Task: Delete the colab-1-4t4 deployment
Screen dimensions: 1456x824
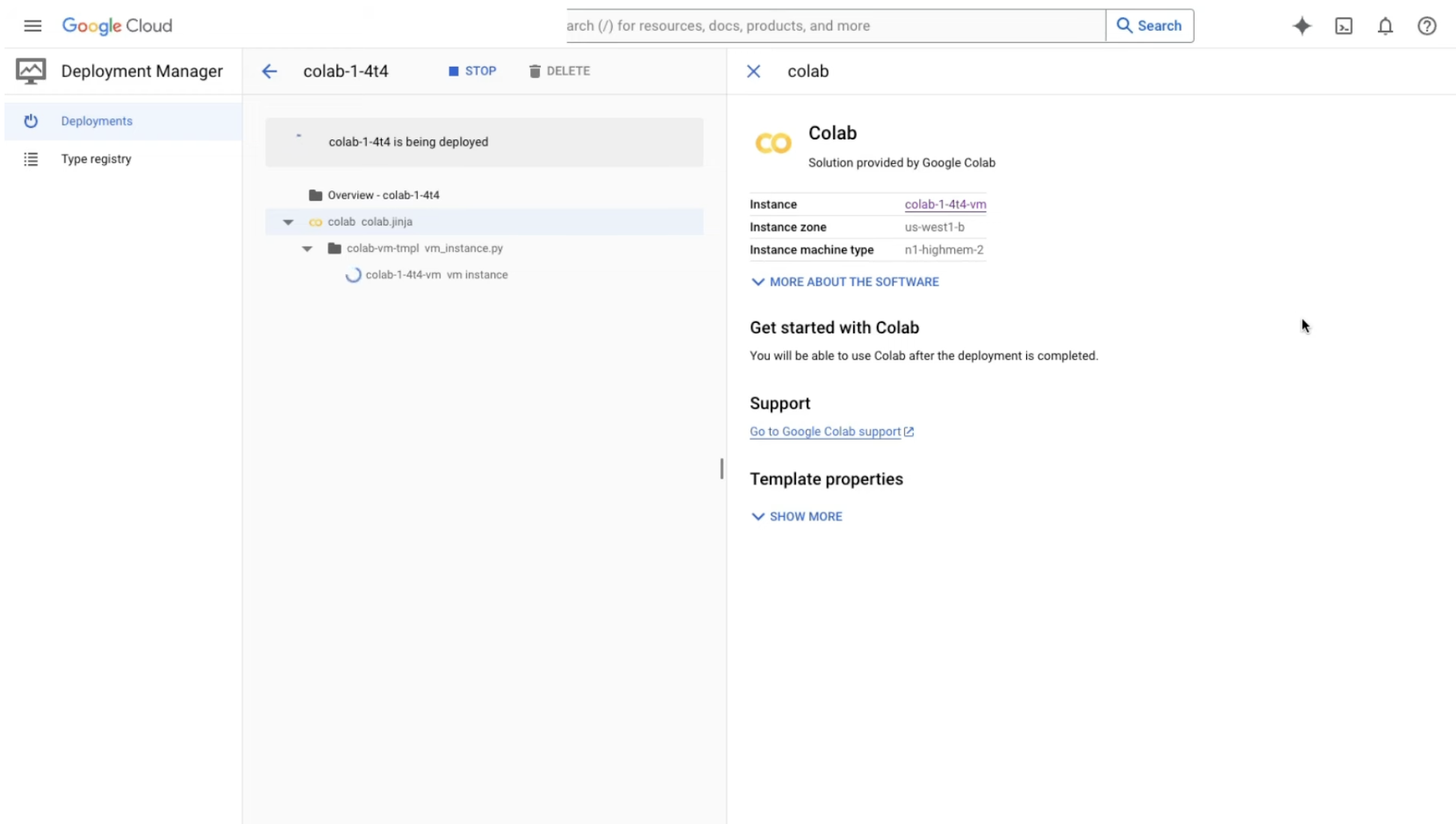Action: pos(559,71)
